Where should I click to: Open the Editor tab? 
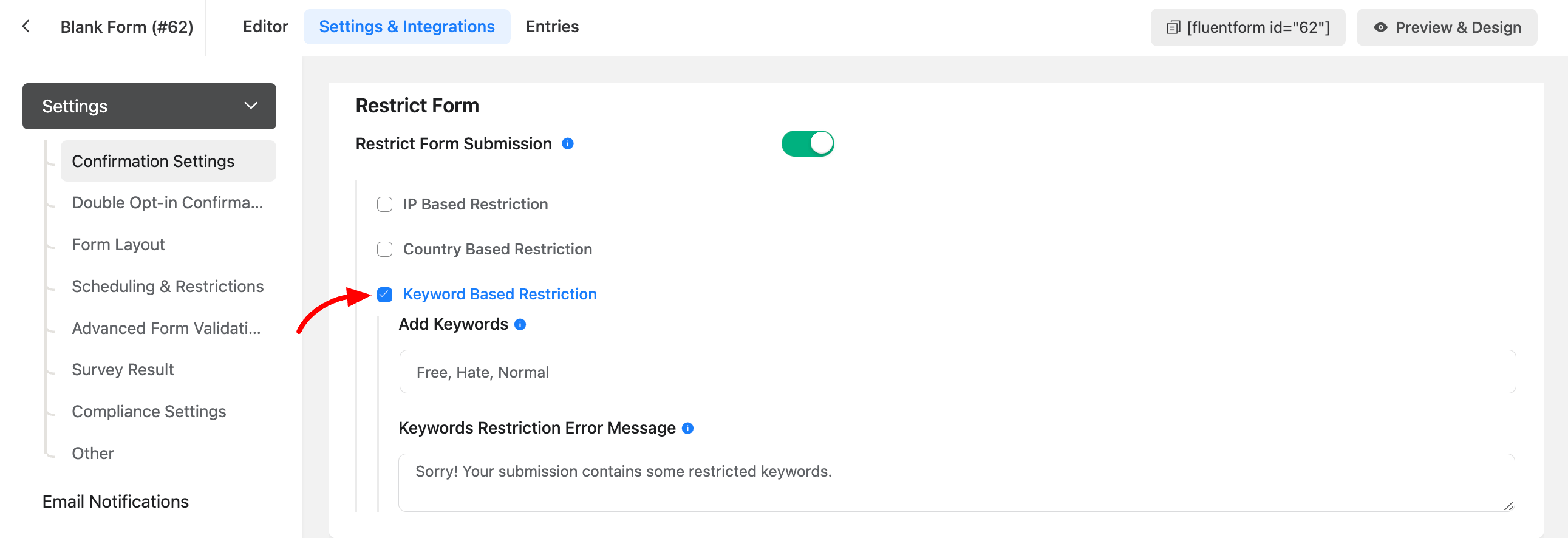(x=265, y=27)
